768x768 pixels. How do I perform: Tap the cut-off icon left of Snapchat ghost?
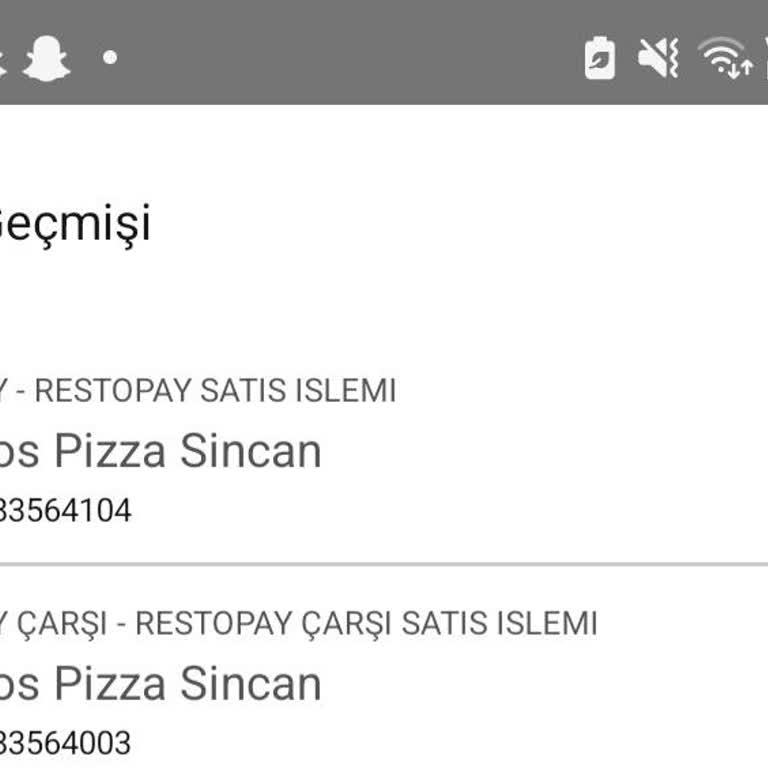coord(3,57)
